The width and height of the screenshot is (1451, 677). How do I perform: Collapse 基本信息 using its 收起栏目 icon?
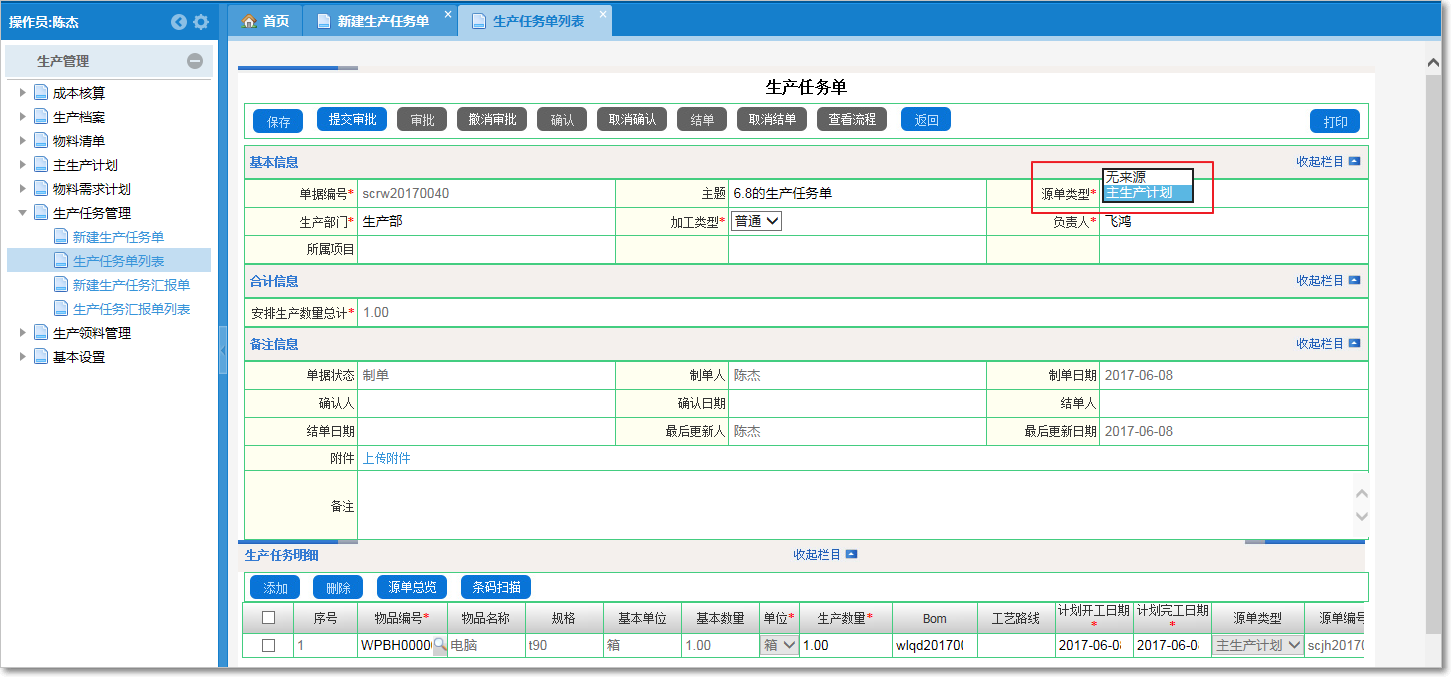1353,161
